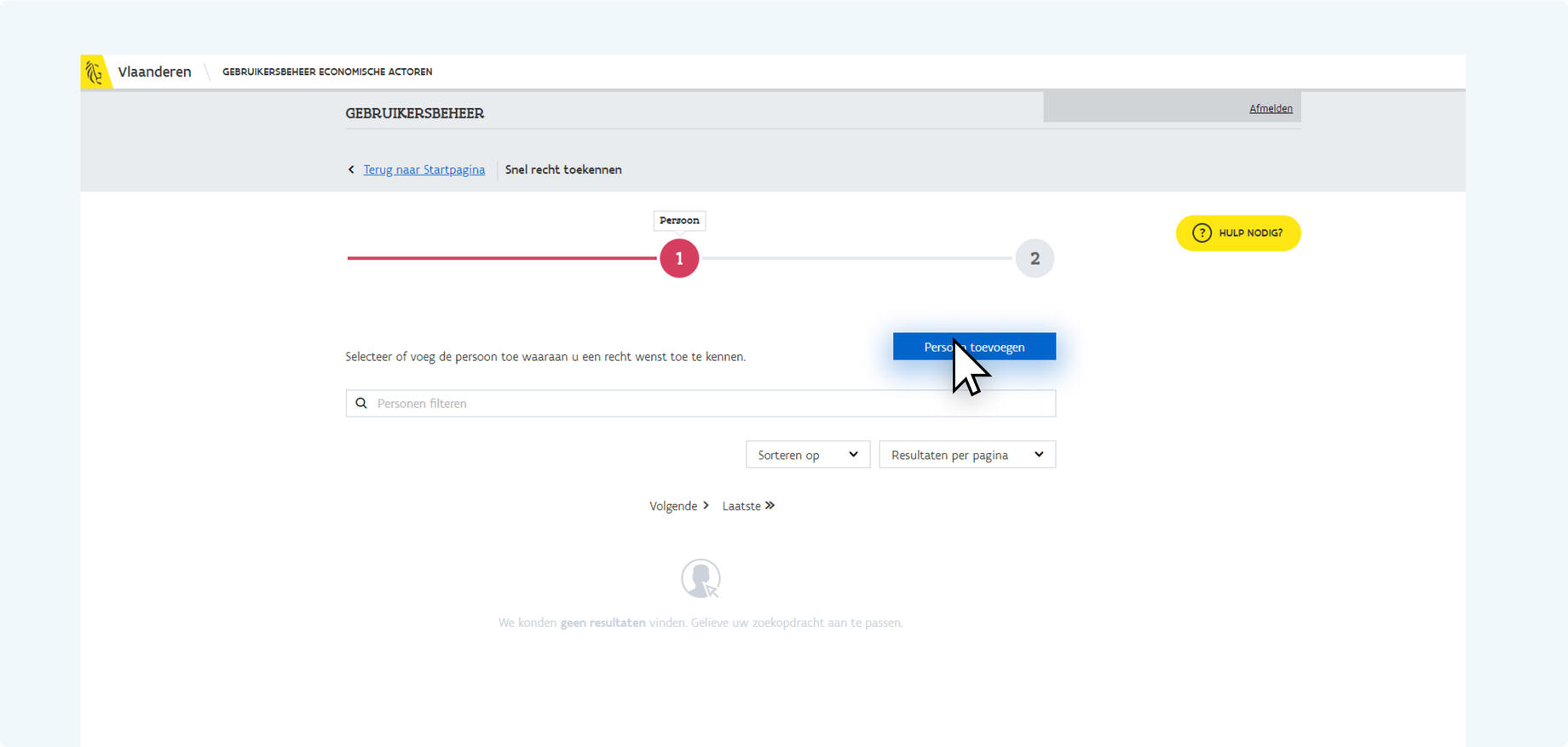Jump to Laatste page

pyautogui.click(x=748, y=506)
